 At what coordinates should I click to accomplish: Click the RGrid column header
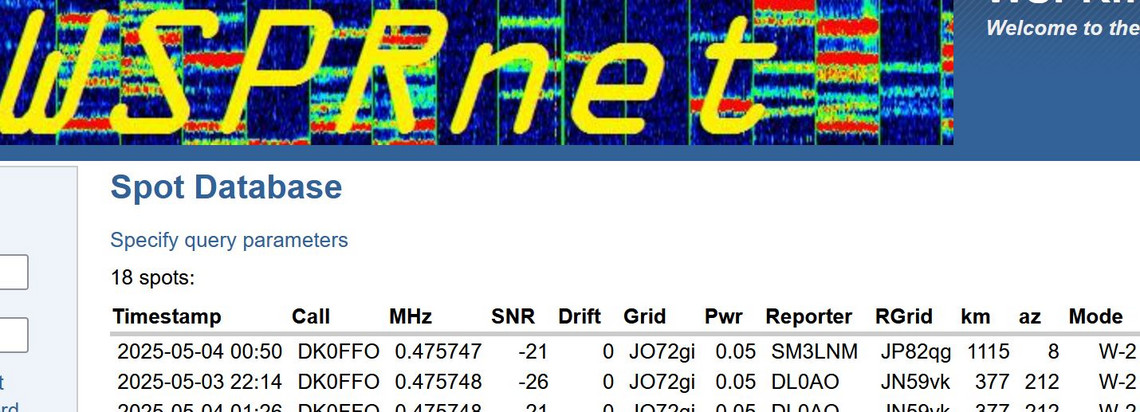[x=904, y=317]
